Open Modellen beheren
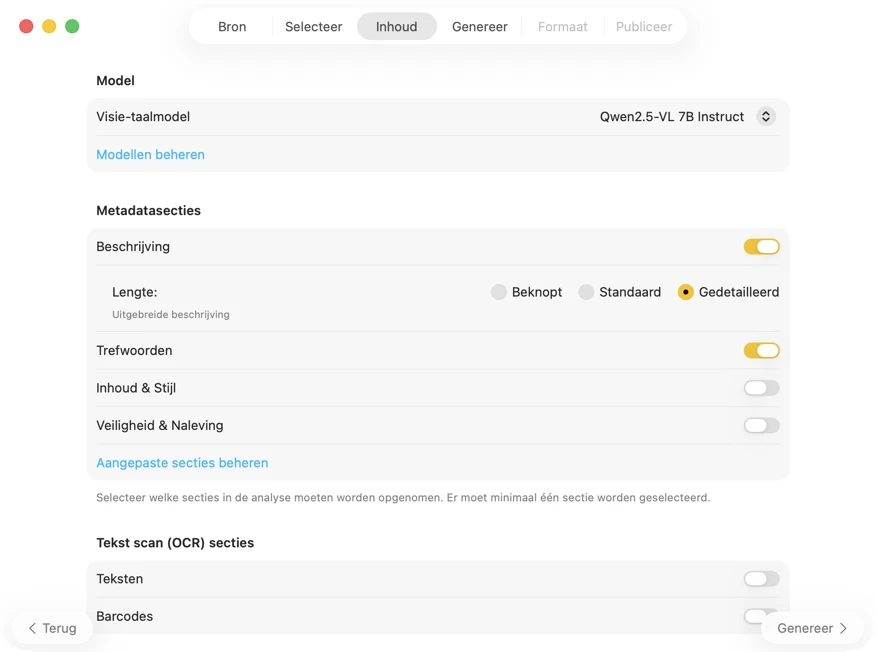 [150, 154]
